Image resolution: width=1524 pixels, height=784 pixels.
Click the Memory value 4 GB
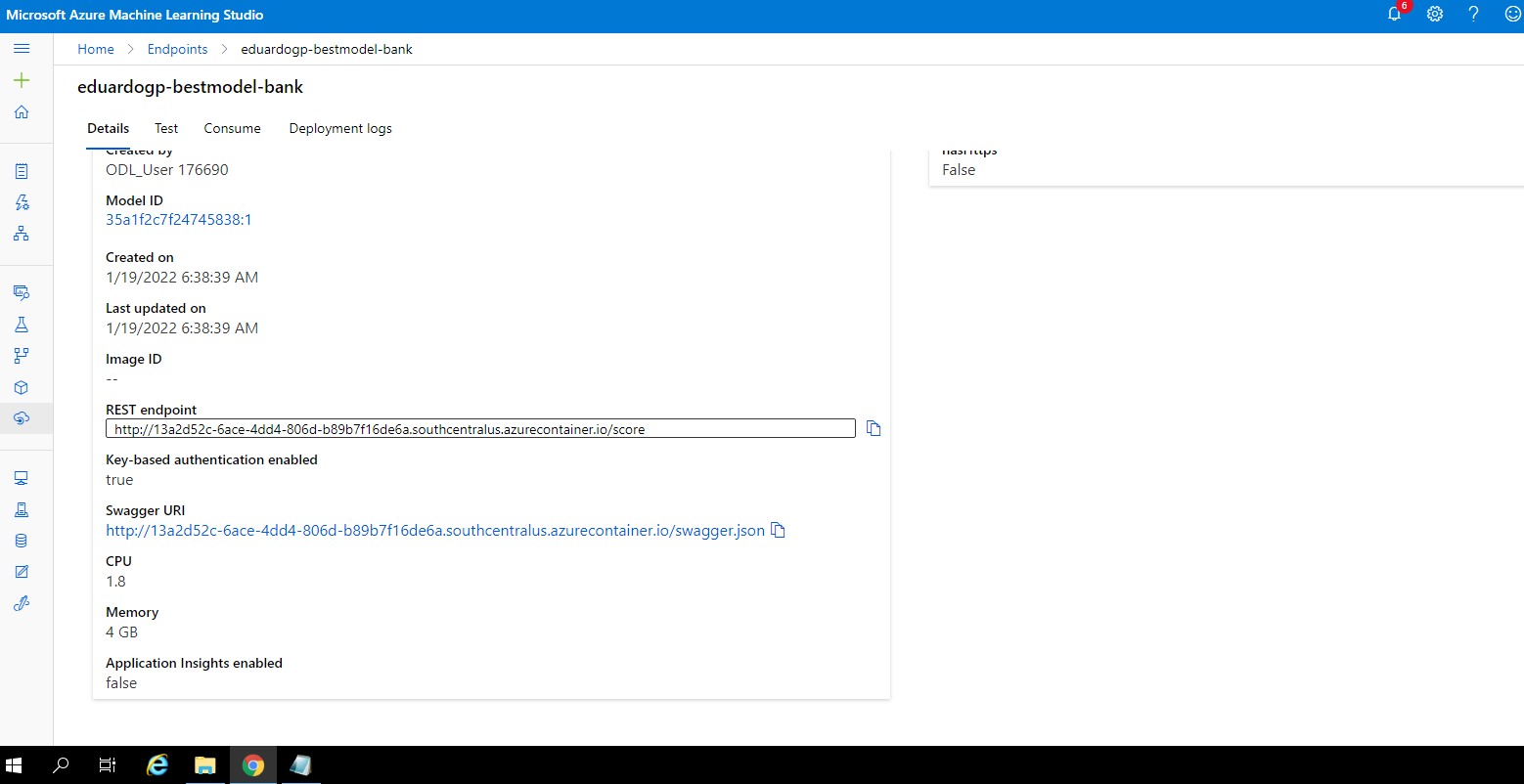coord(121,632)
